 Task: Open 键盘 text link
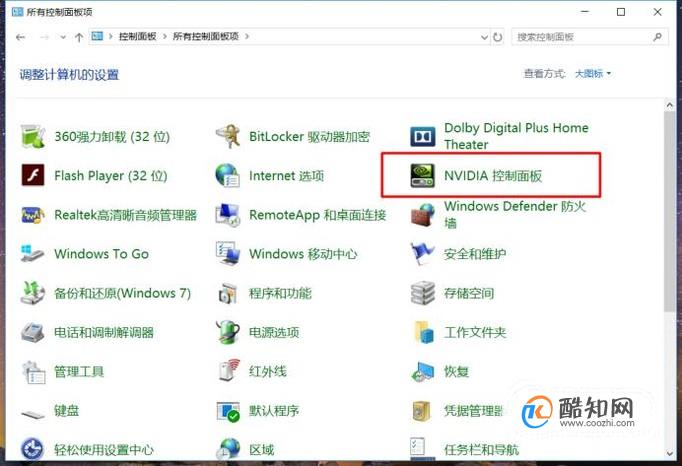click(67, 411)
